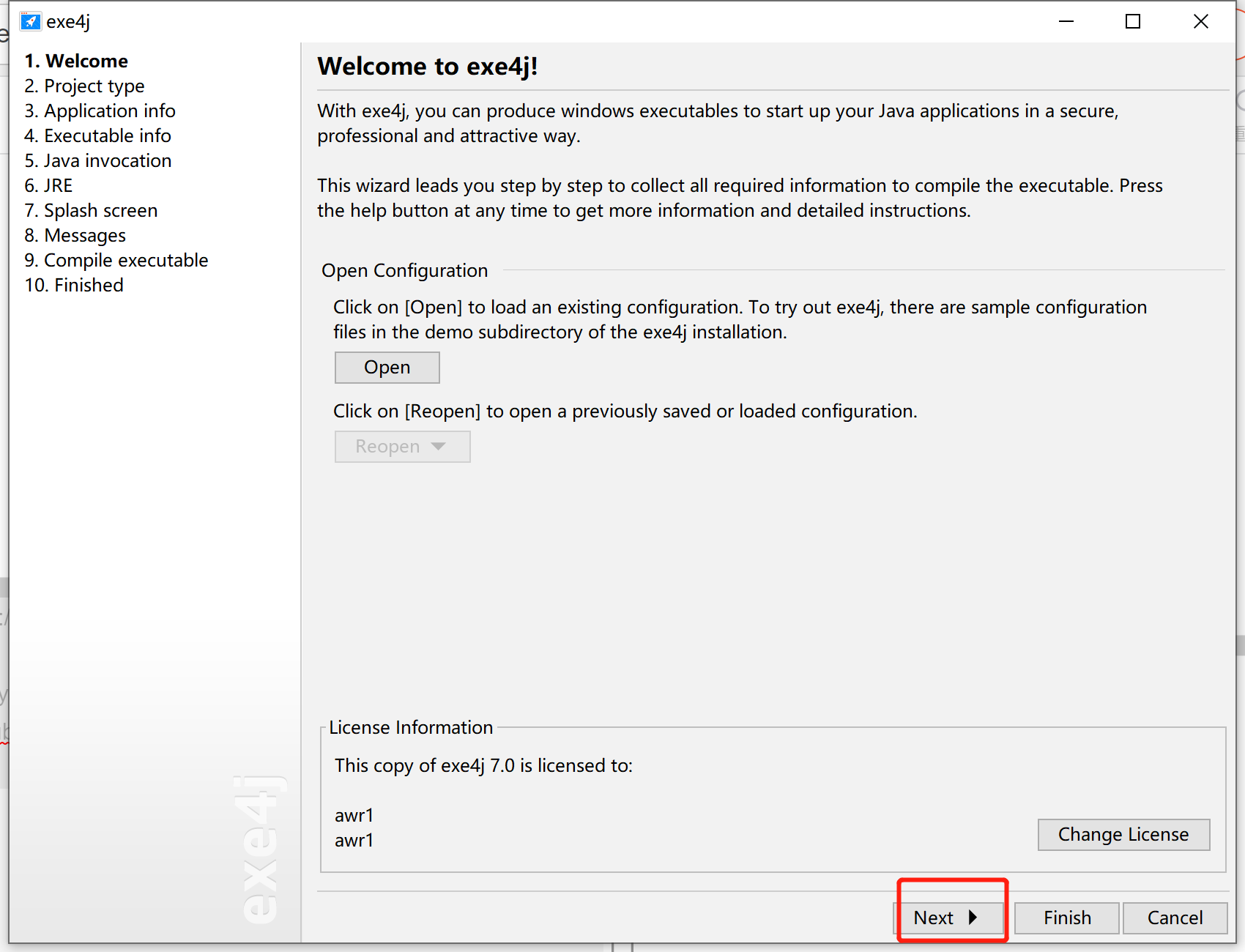
Task: Go to JRE step
Action: [x=48, y=185]
